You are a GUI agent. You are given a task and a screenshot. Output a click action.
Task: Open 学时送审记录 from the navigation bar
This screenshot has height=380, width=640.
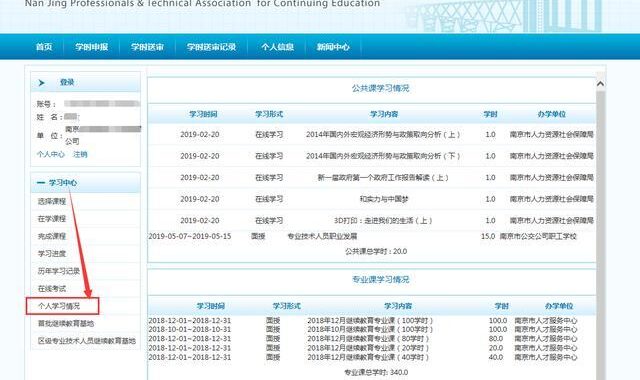pos(211,47)
